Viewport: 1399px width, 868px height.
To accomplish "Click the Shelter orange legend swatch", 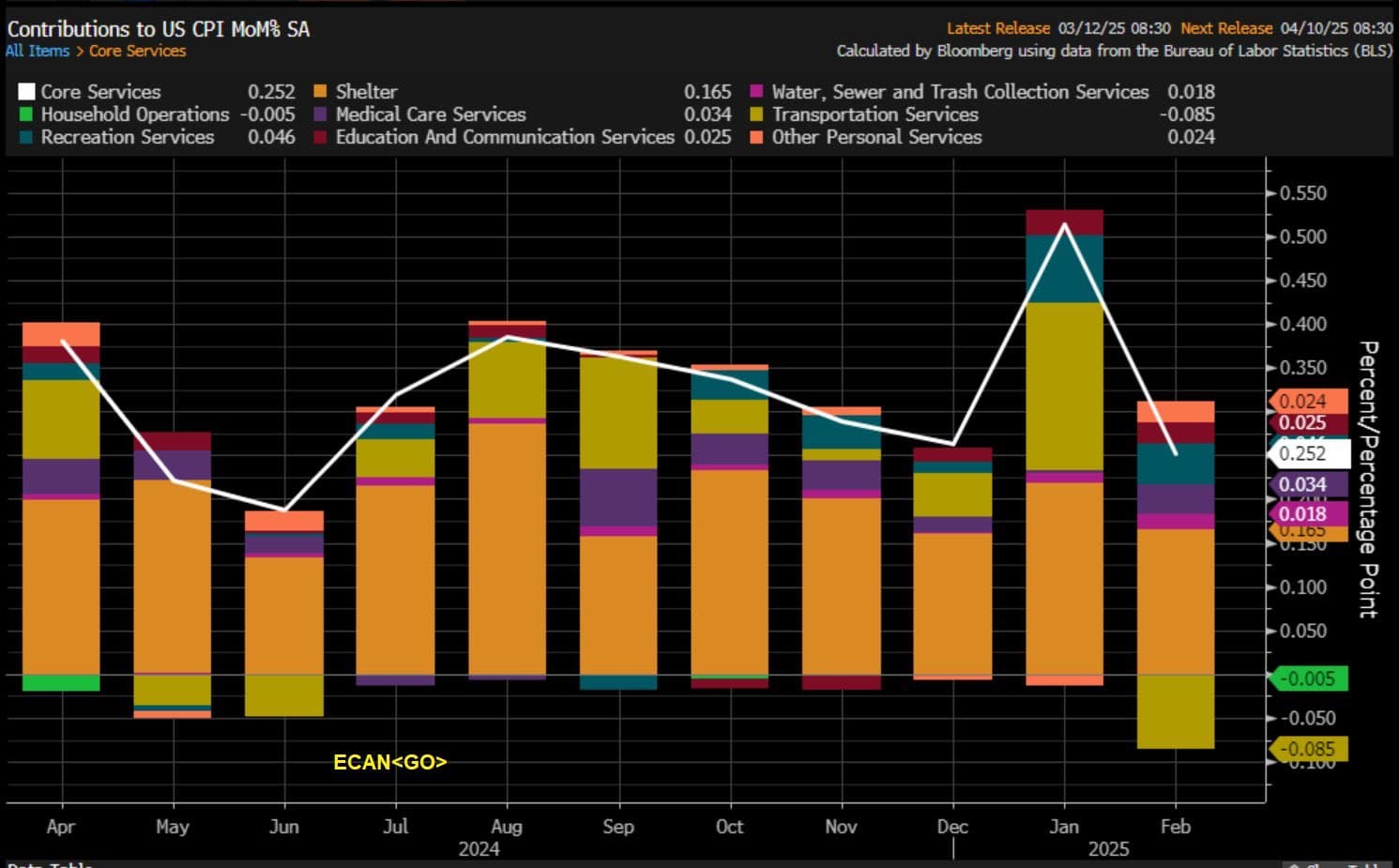I will 320,92.
